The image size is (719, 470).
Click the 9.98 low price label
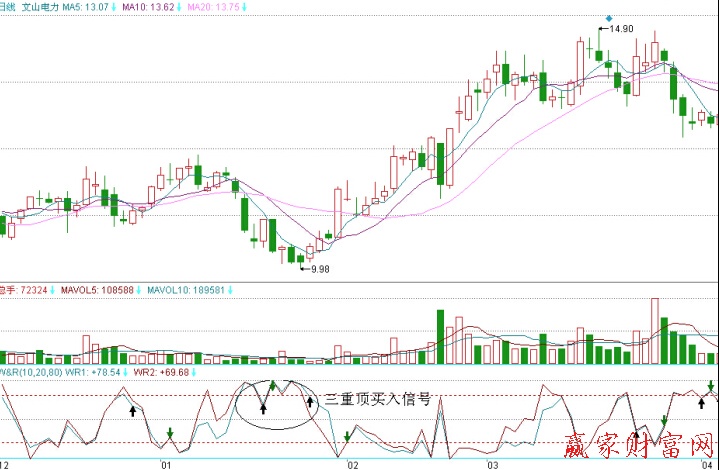click(x=320, y=270)
